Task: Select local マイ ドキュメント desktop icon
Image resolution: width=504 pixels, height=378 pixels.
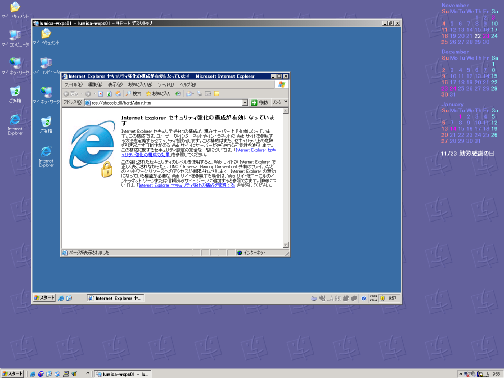Action: click(15, 10)
